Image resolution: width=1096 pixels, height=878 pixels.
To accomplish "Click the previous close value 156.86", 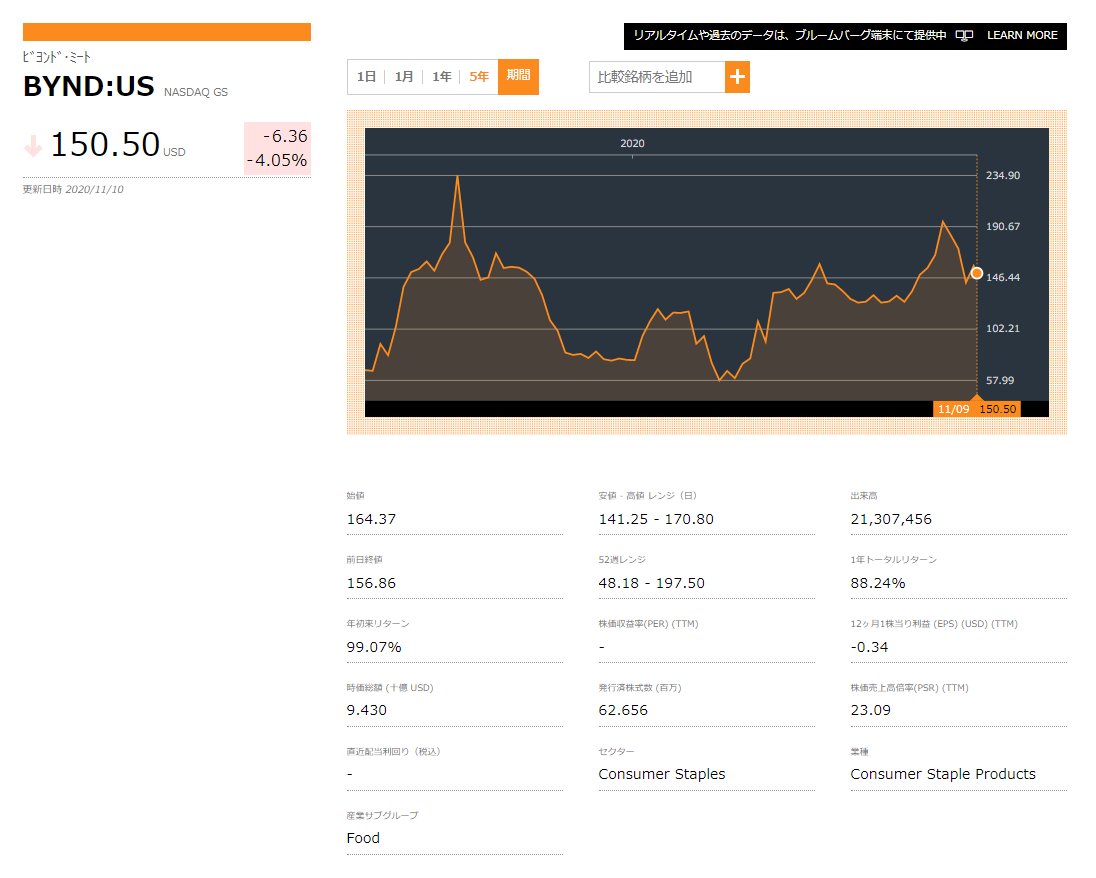I will [x=371, y=583].
